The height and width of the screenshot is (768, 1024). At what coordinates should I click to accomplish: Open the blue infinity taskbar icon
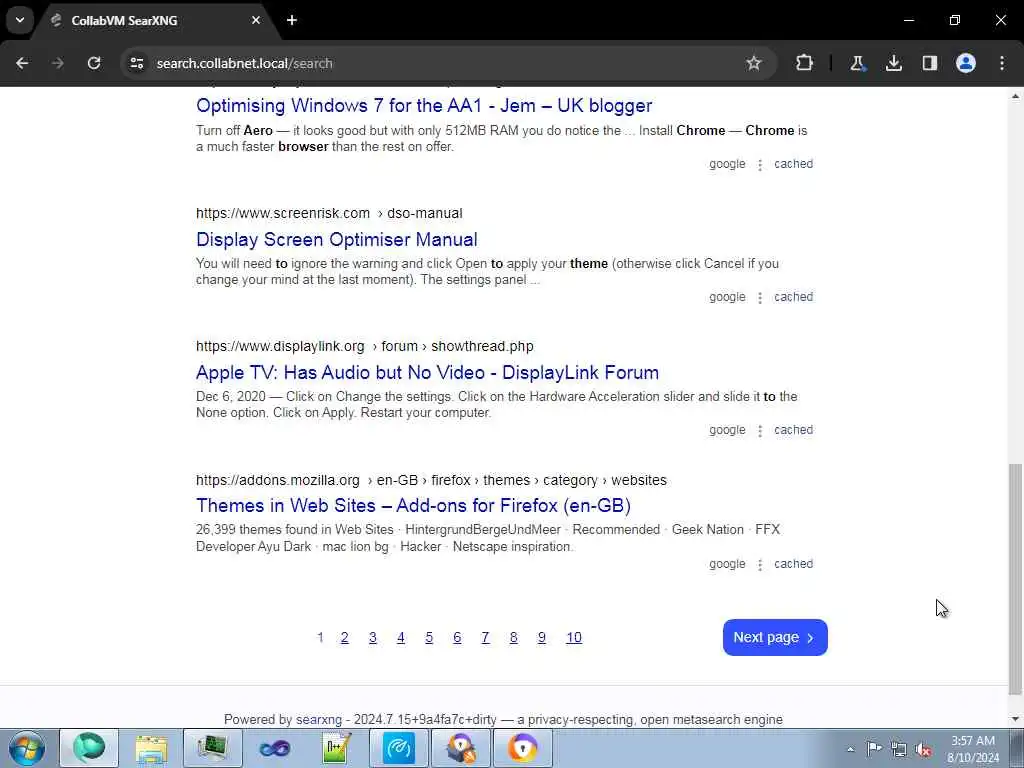click(274, 748)
